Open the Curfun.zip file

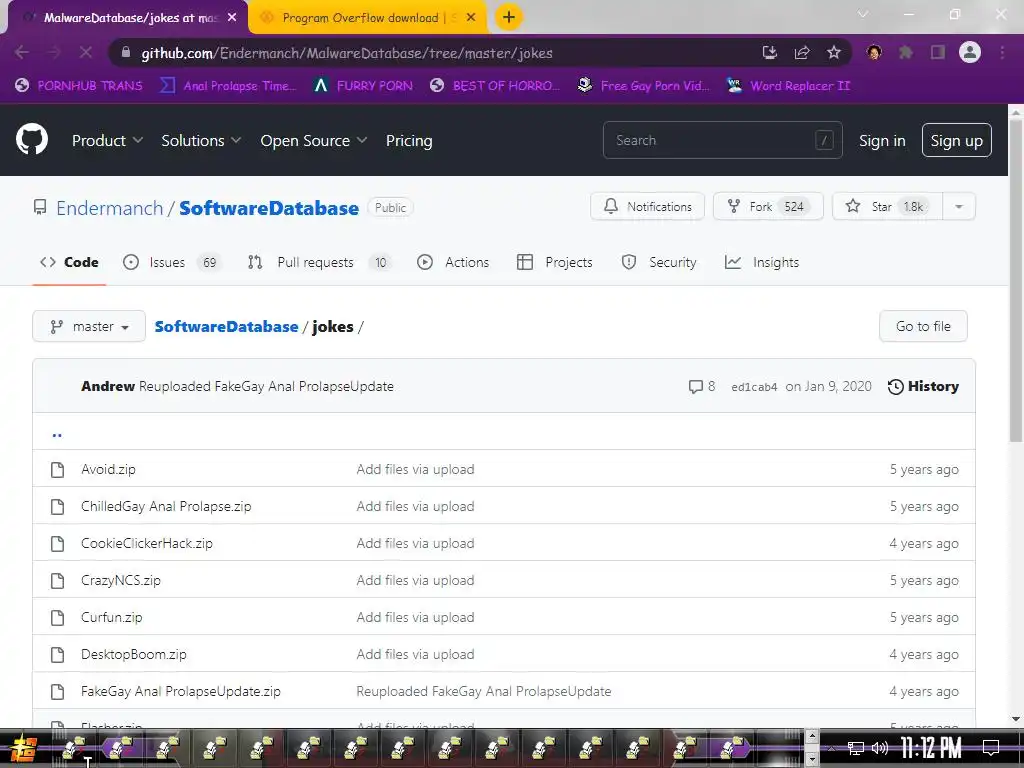click(x=112, y=617)
